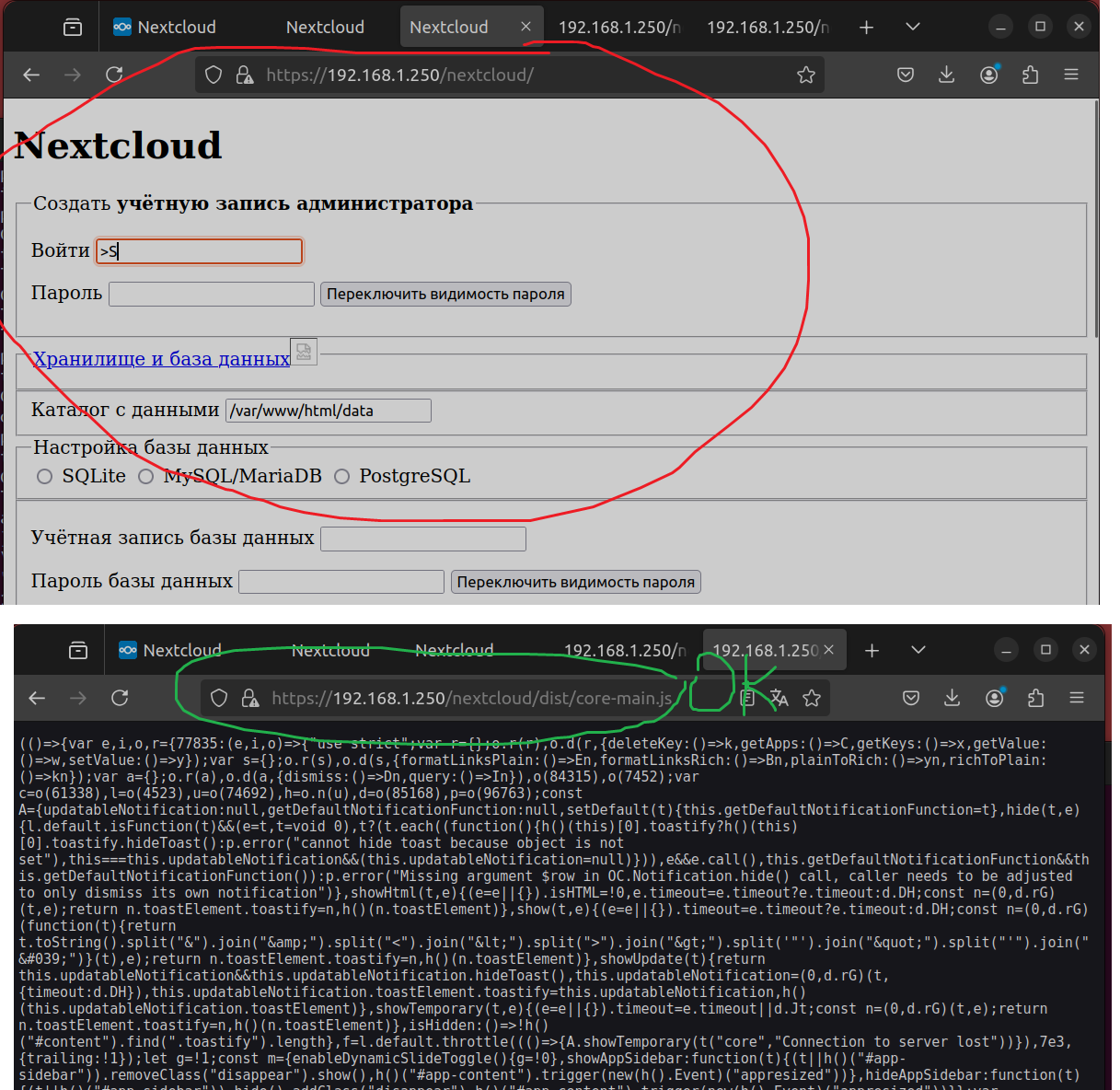Click the vertical scrollbar of the upper page
The width and height of the screenshot is (1120, 1090).
click(x=1096, y=221)
